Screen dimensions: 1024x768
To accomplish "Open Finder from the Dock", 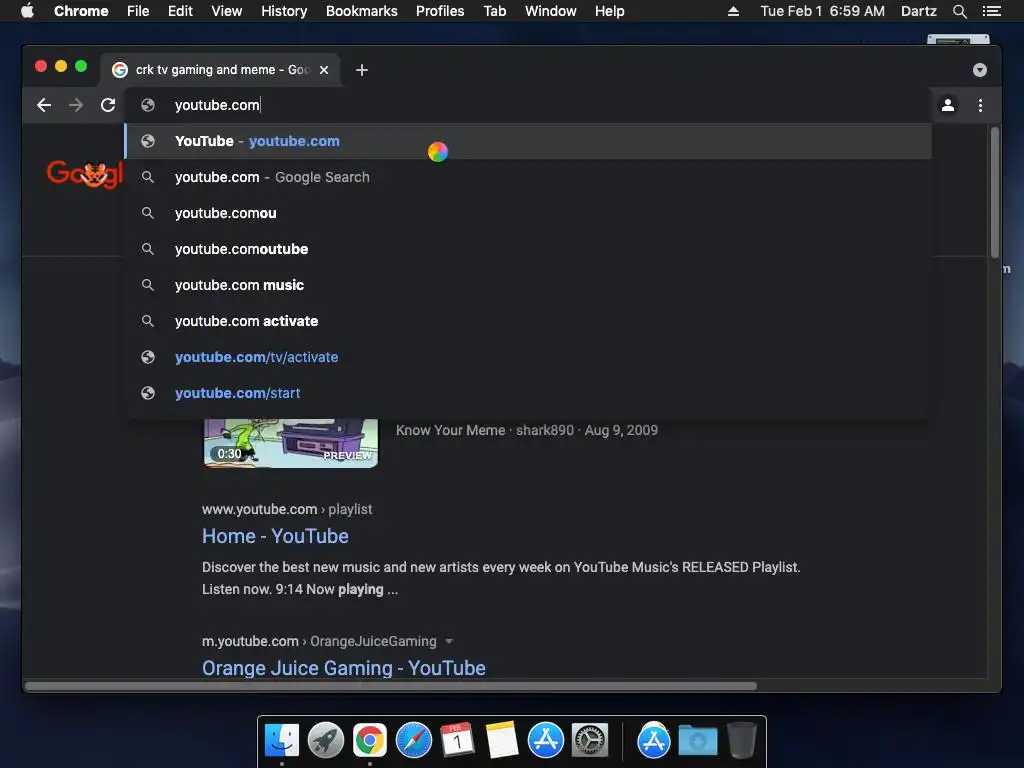I will [x=282, y=740].
